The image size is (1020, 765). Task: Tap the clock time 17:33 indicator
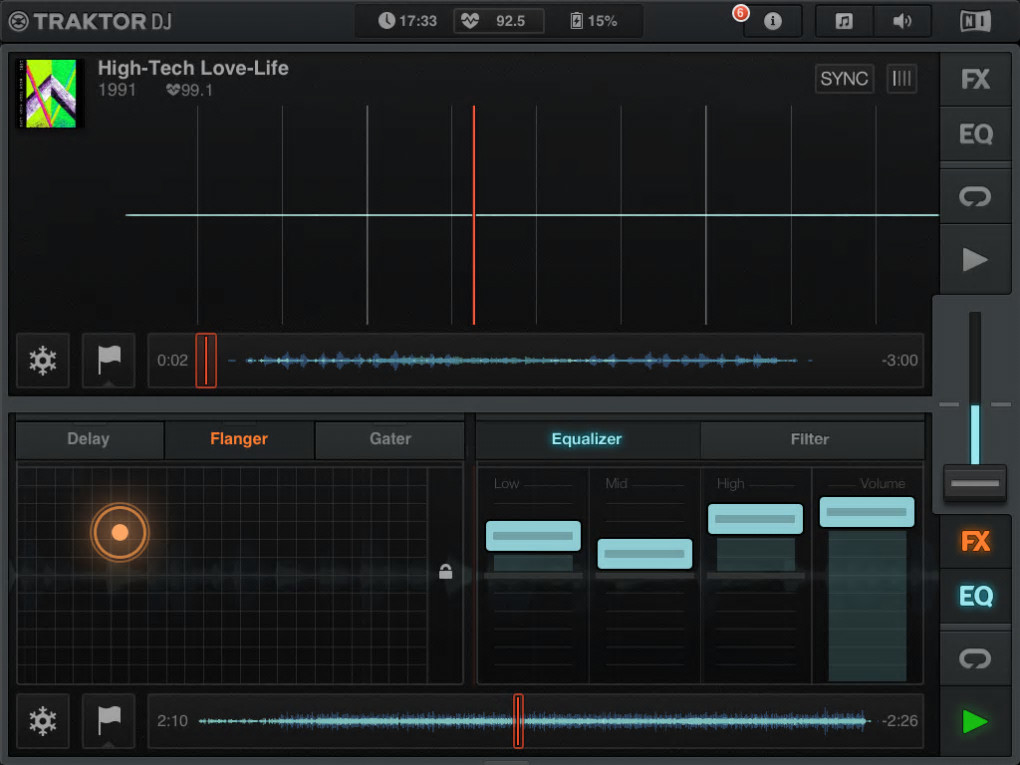pyautogui.click(x=407, y=21)
